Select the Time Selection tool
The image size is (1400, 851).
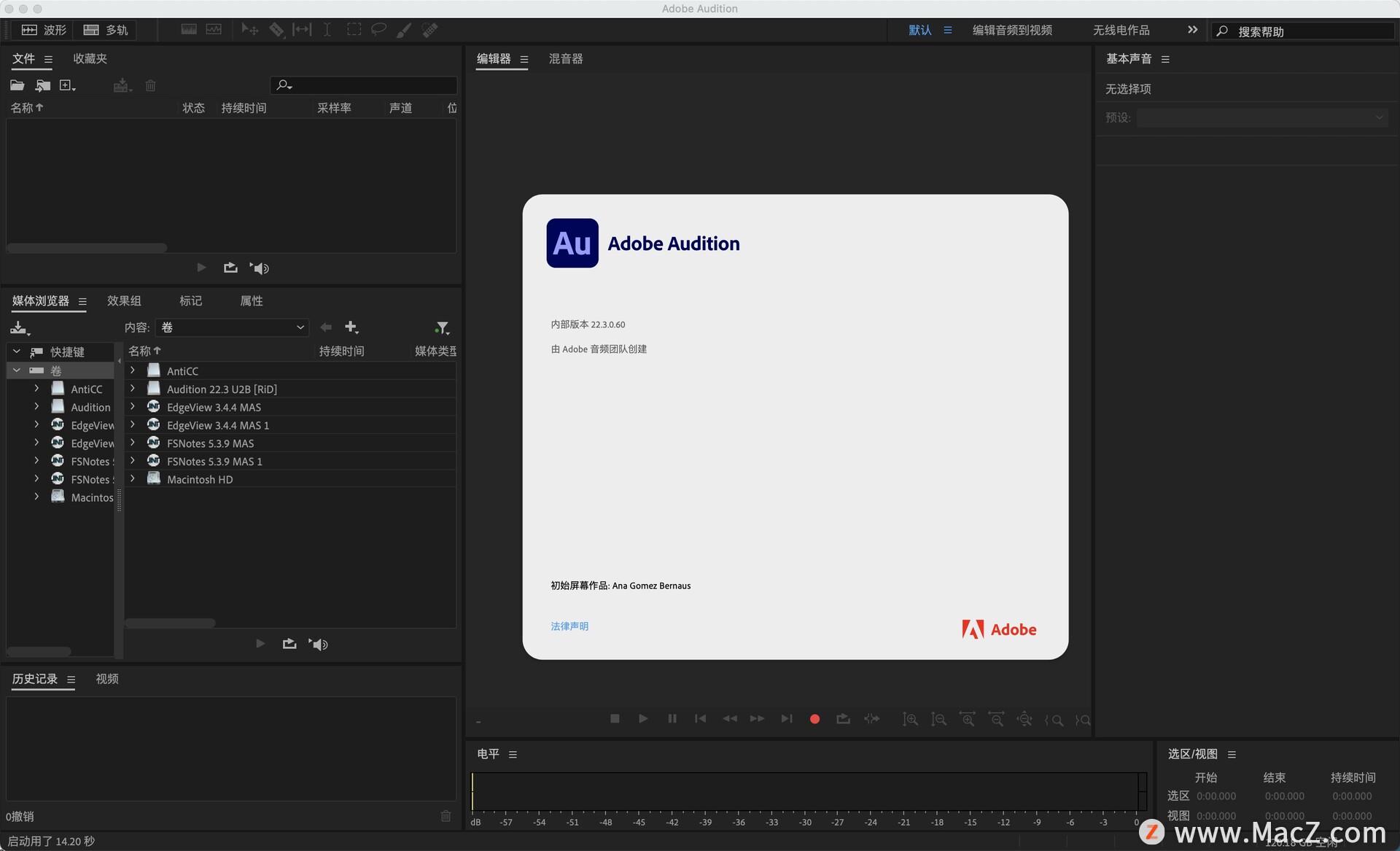pyautogui.click(x=327, y=30)
